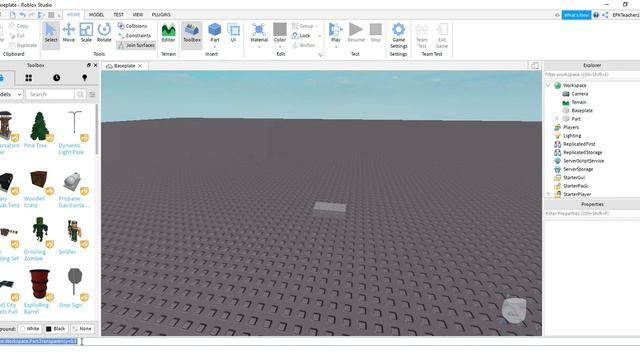The width and height of the screenshot is (640, 360).
Task: Select the Propane Gas Container model
Action: click(73, 189)
